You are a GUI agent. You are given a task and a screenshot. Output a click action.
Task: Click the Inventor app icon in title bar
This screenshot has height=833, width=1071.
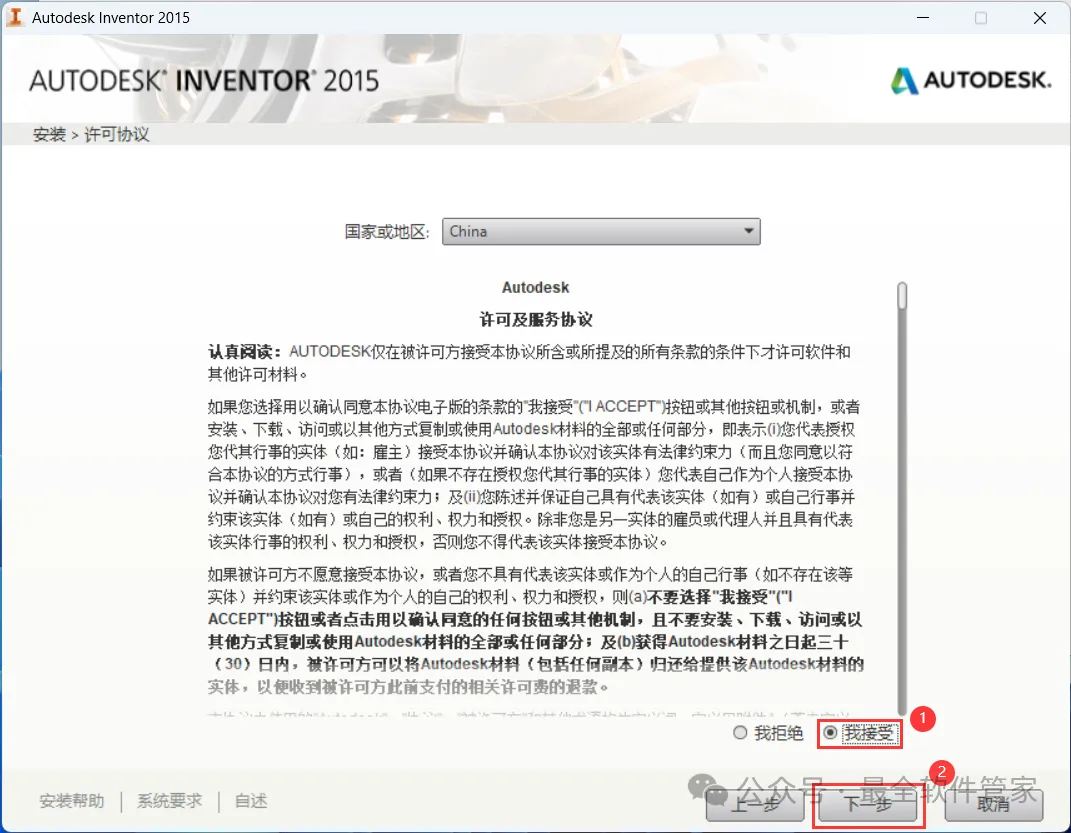14,17
